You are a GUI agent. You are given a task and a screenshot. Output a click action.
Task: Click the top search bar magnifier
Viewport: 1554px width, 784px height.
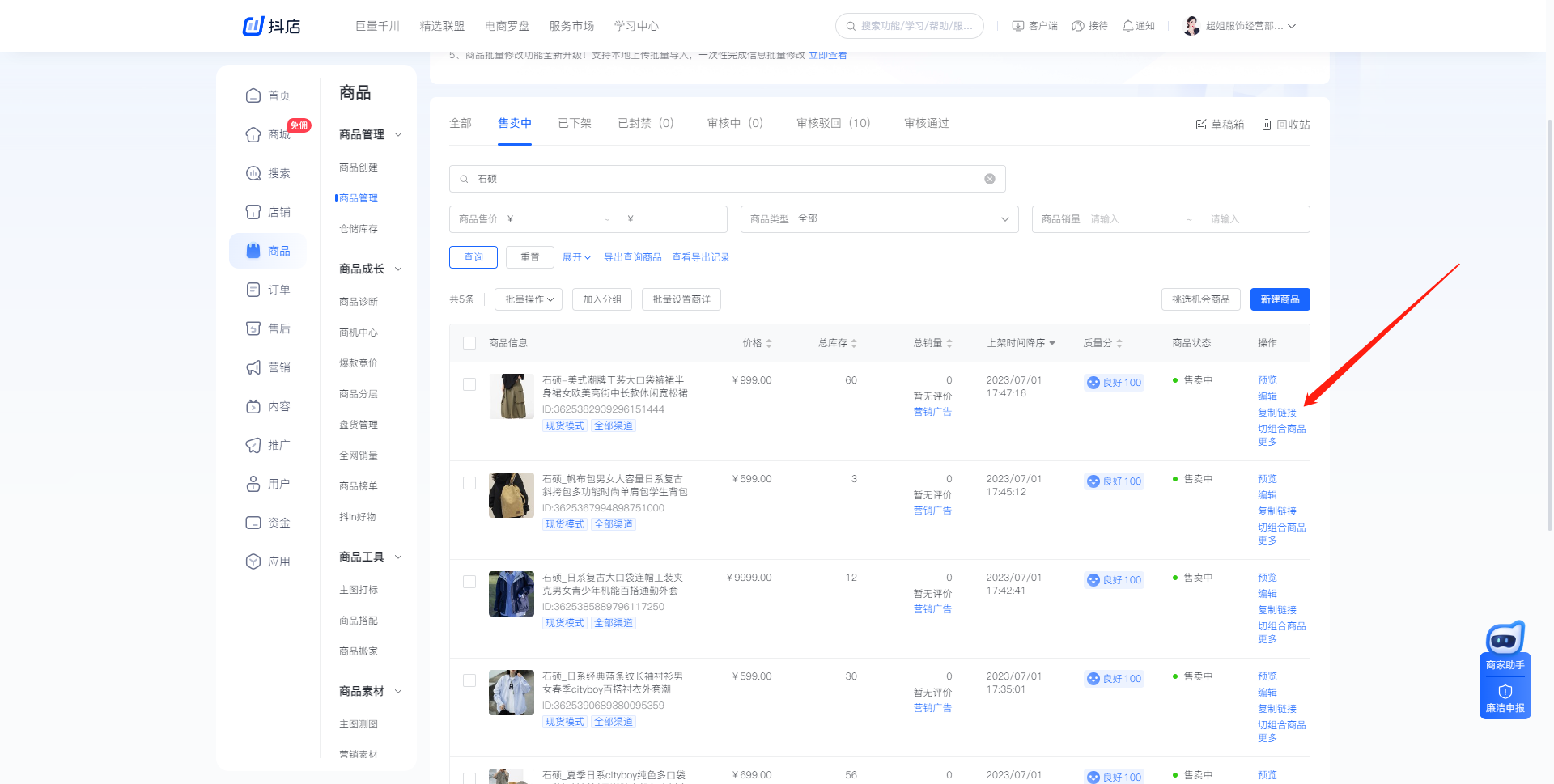851,26
